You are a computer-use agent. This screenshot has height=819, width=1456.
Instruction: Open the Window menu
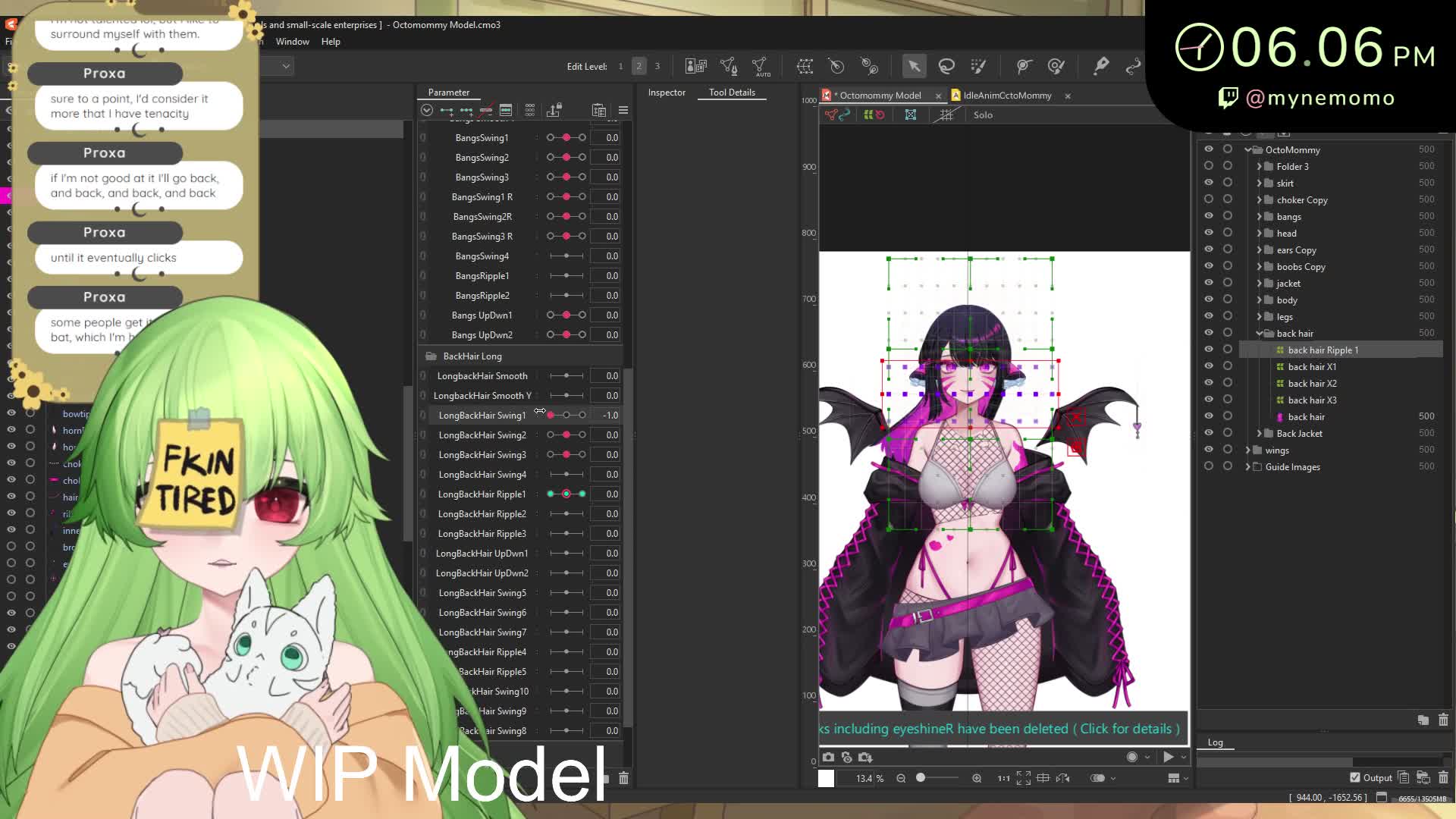[x=292, y=42]
